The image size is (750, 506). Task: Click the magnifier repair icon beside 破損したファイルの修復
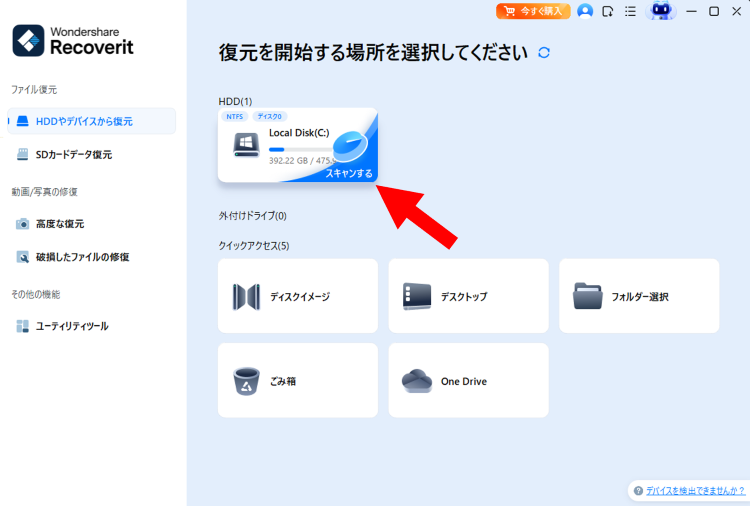click(22, 257)
